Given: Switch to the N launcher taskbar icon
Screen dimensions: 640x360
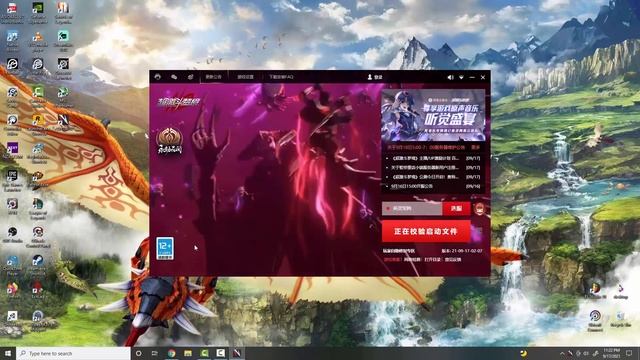Looking at the screenshot, I should tap(237, 353).
